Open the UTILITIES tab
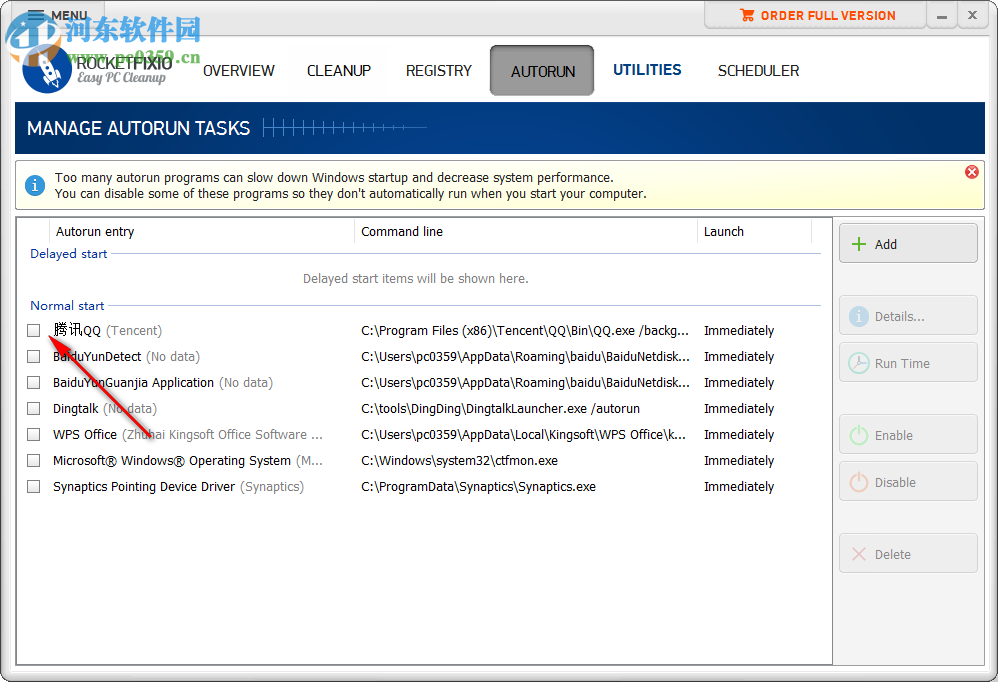Viewport: 998px width, 682px height. pyautogui.click(x=647, y=70)
